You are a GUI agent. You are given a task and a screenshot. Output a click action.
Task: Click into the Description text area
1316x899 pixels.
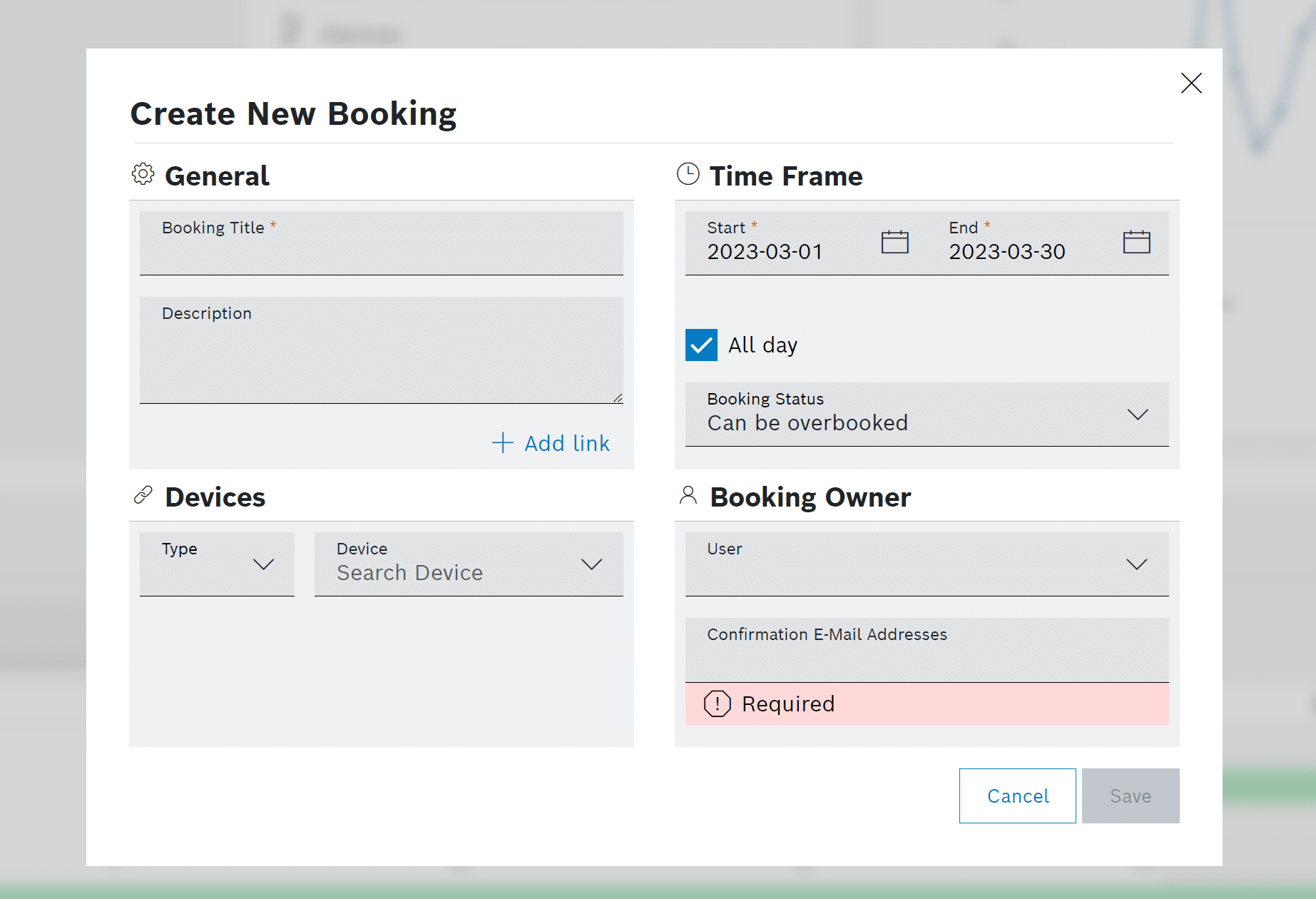point(381,357)
